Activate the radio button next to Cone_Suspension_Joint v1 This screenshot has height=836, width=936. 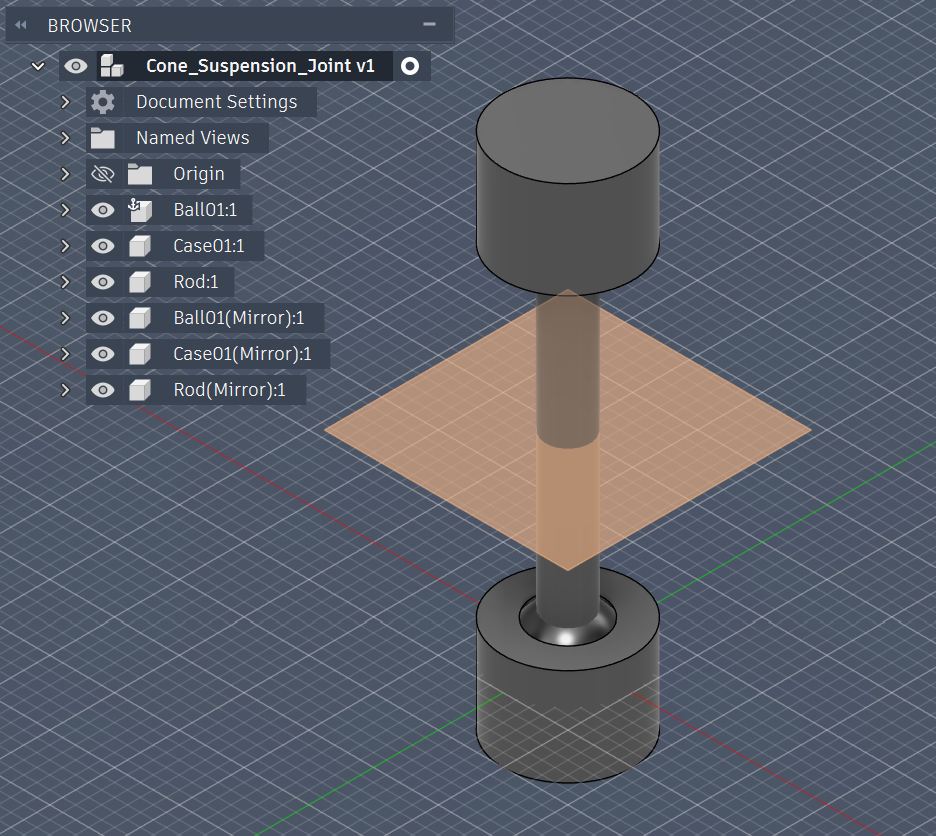410,65
